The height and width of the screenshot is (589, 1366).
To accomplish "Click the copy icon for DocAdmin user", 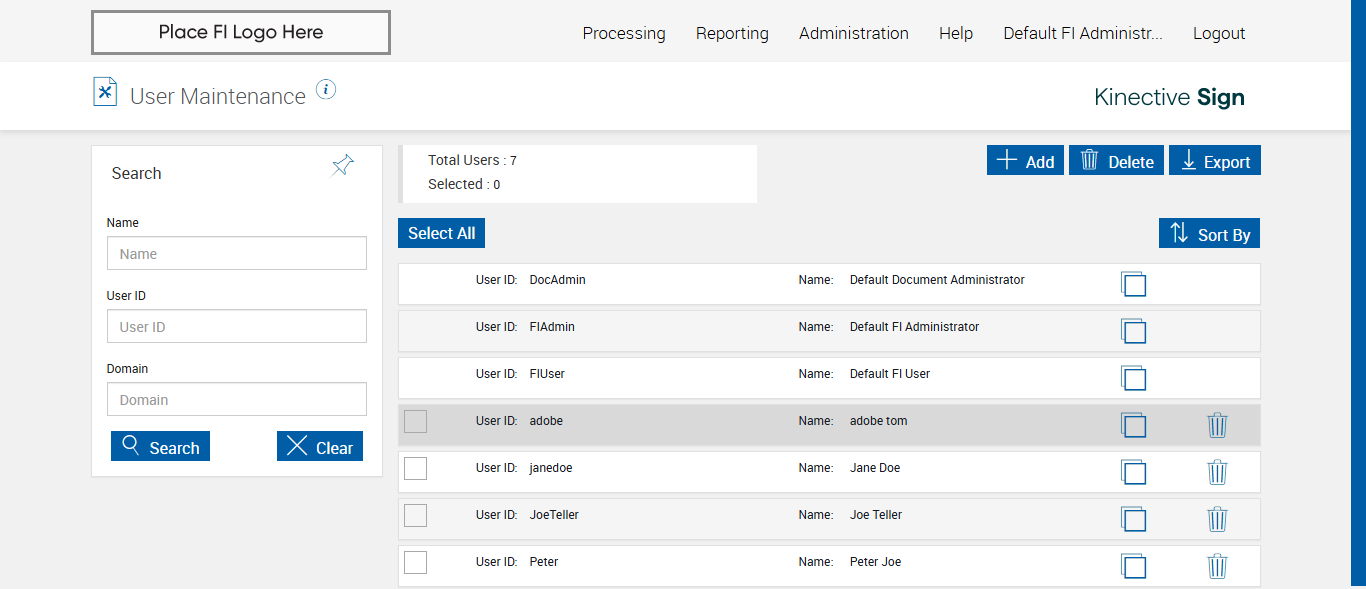I will [x=1133, y=284].
